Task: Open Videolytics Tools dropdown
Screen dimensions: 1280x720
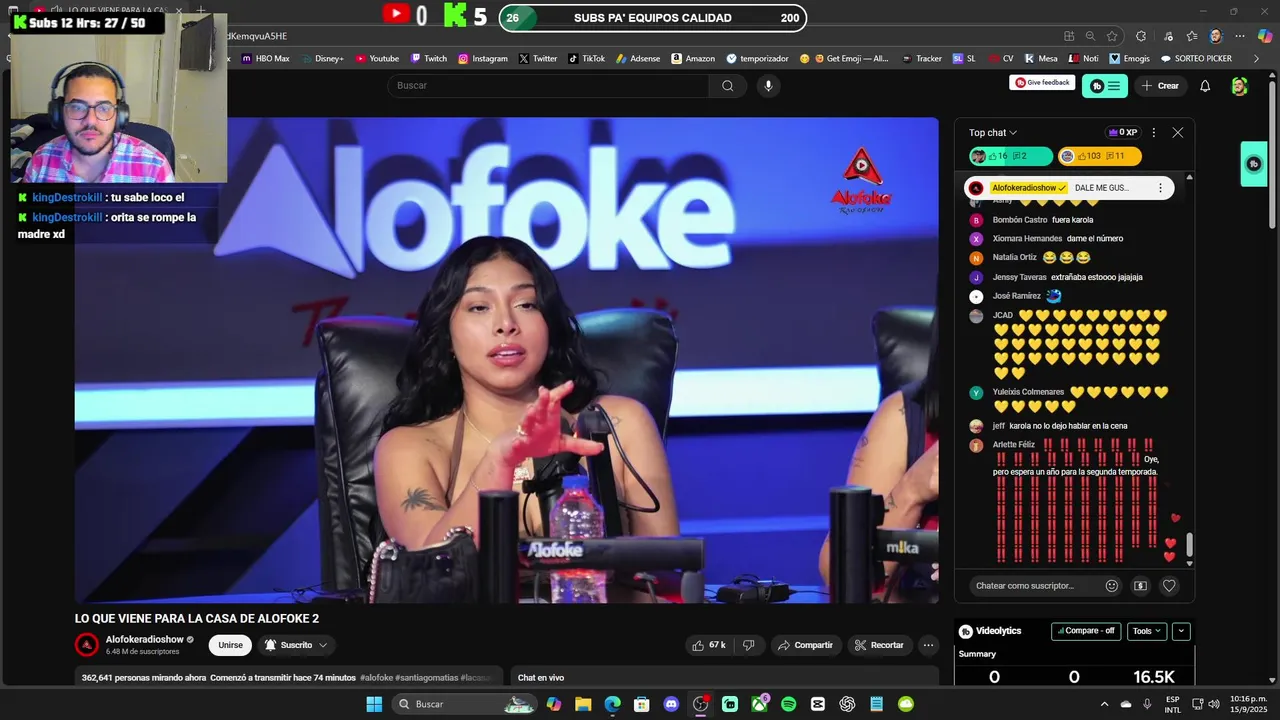Action: pos(1147,631)
